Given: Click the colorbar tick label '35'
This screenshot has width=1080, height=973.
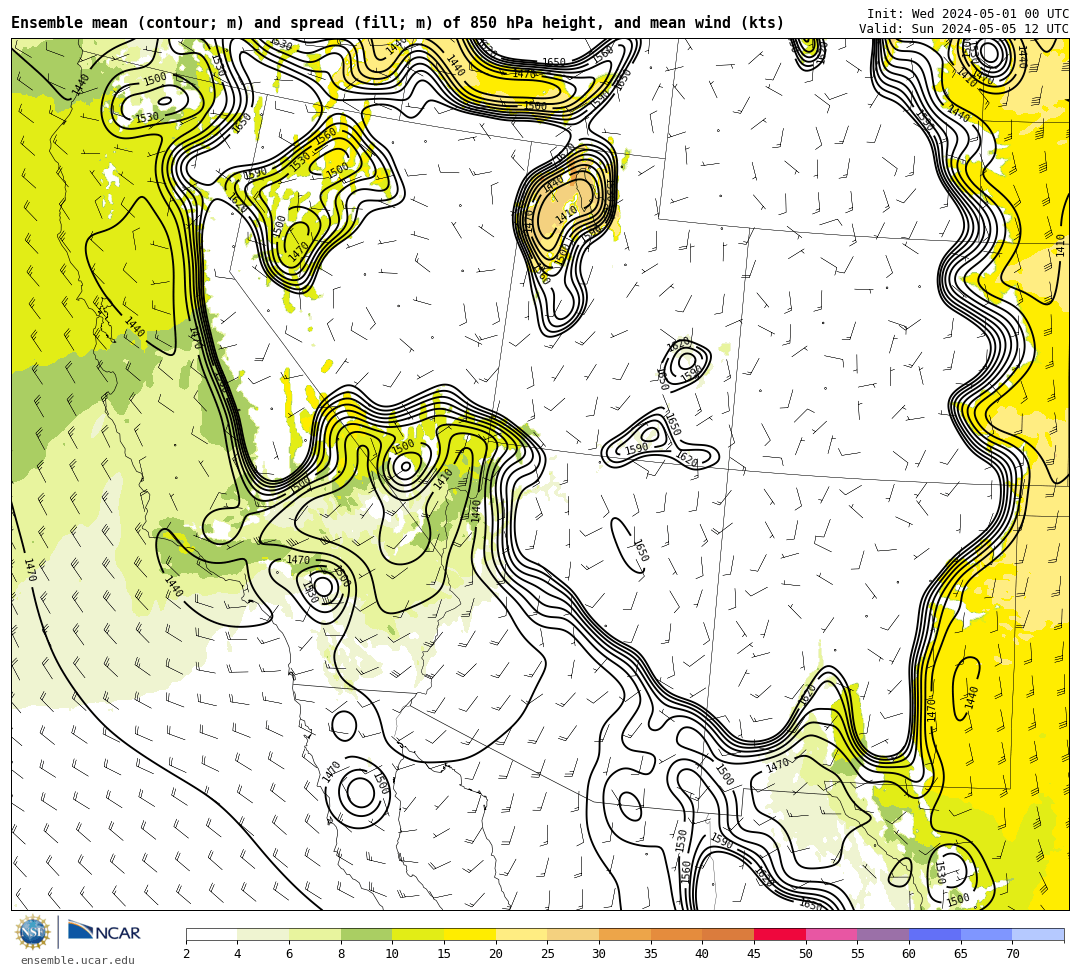Looking at the screenshot, I should tap(651, 954).
